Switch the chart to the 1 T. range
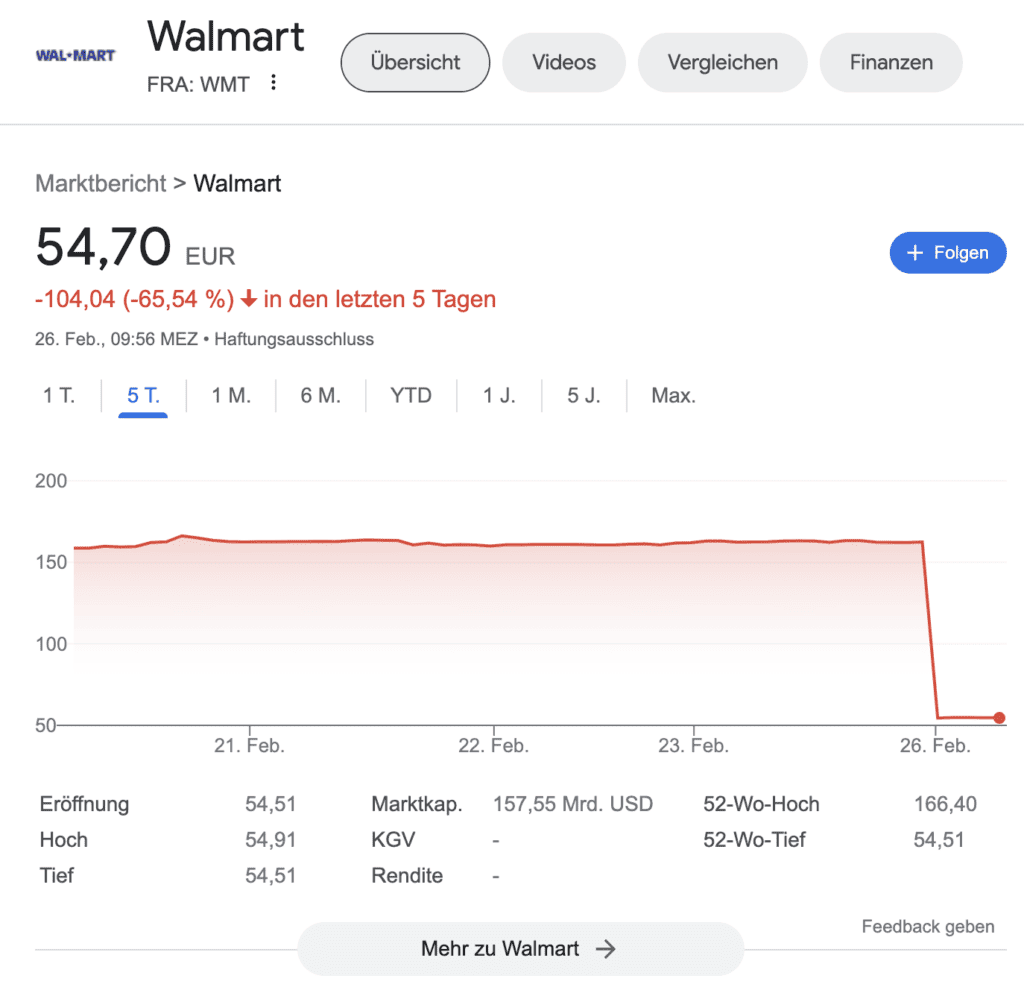This screenshot has height=990, width=1024. coord(58,395)
